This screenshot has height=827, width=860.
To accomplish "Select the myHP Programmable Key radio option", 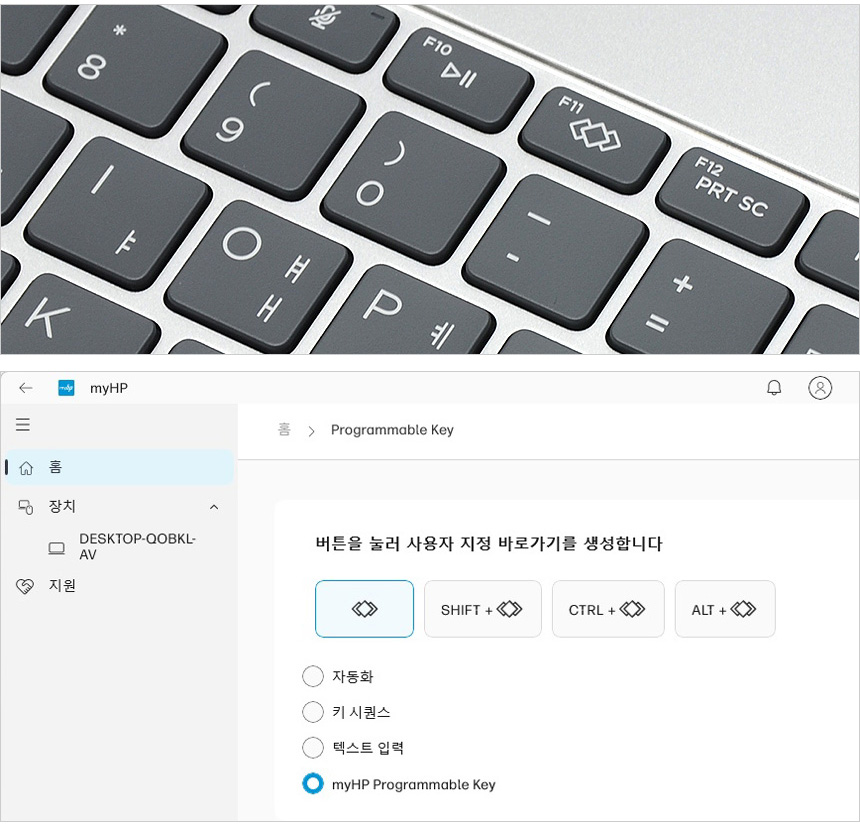I will pos(313,784).
